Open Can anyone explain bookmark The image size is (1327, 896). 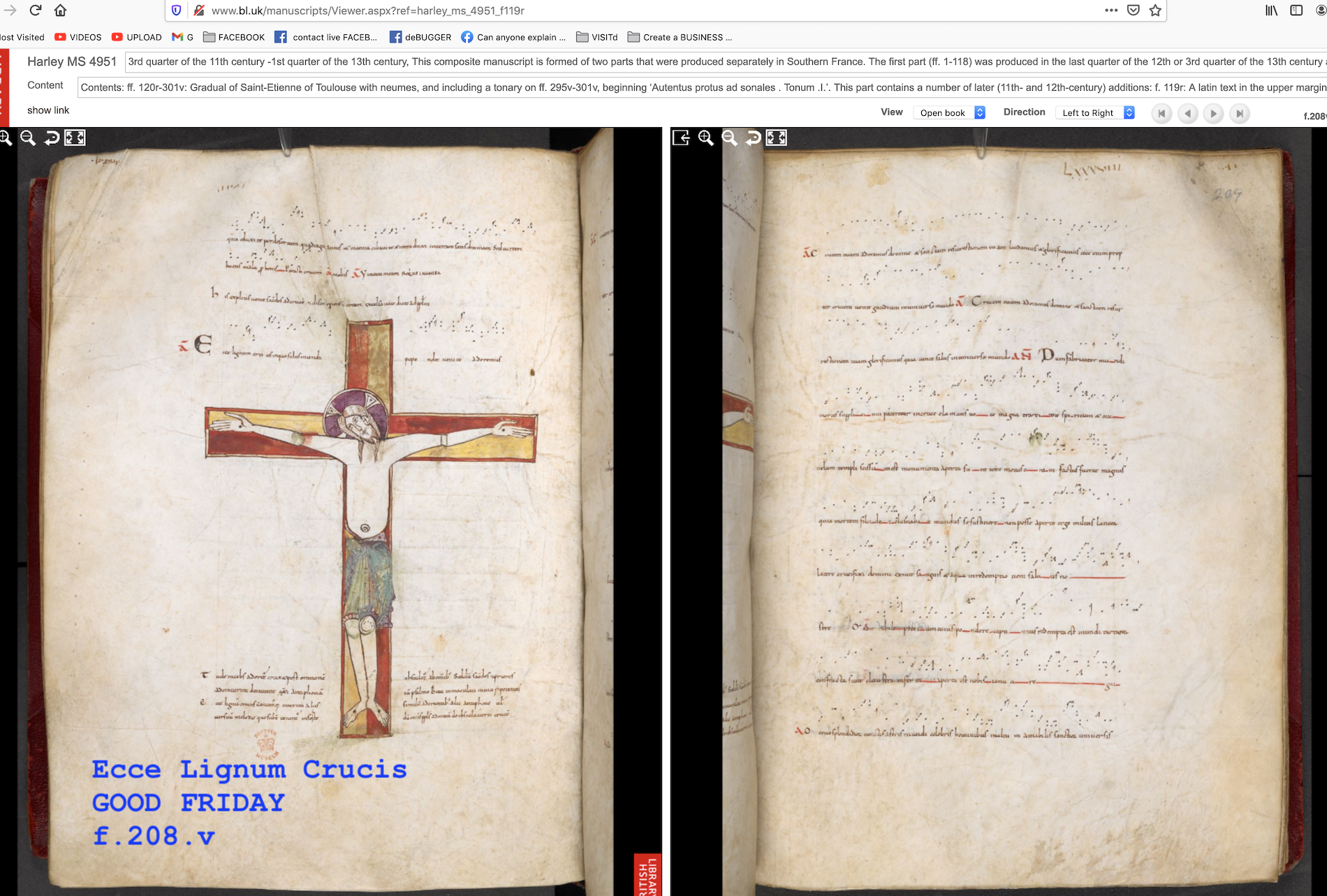(x=513, y=37)
